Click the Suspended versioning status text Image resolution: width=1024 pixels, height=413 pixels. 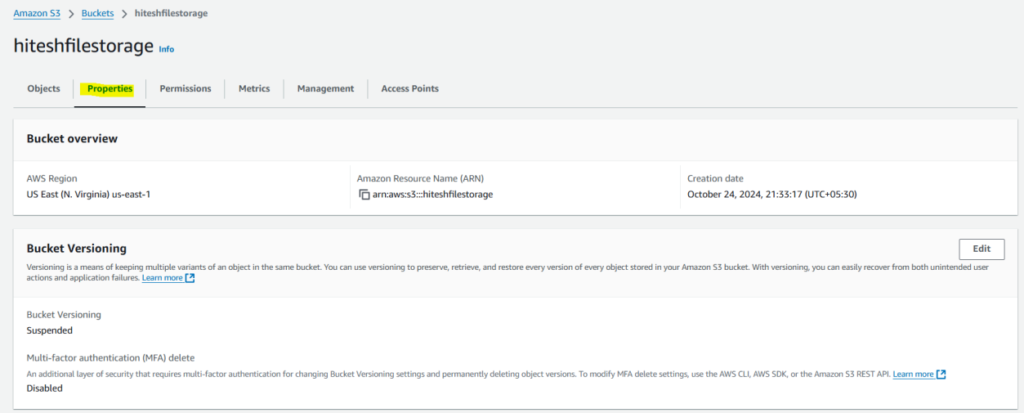coord(49,330)
